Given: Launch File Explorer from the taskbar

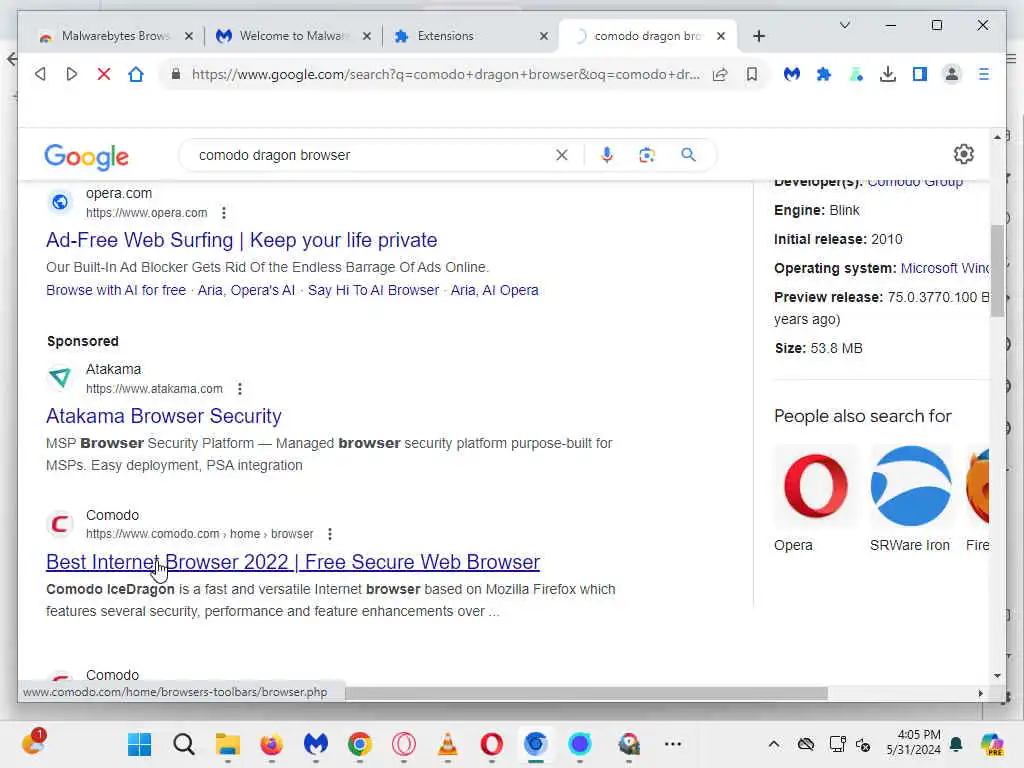Looking at the screenshot, I should [x=228, y=744].
